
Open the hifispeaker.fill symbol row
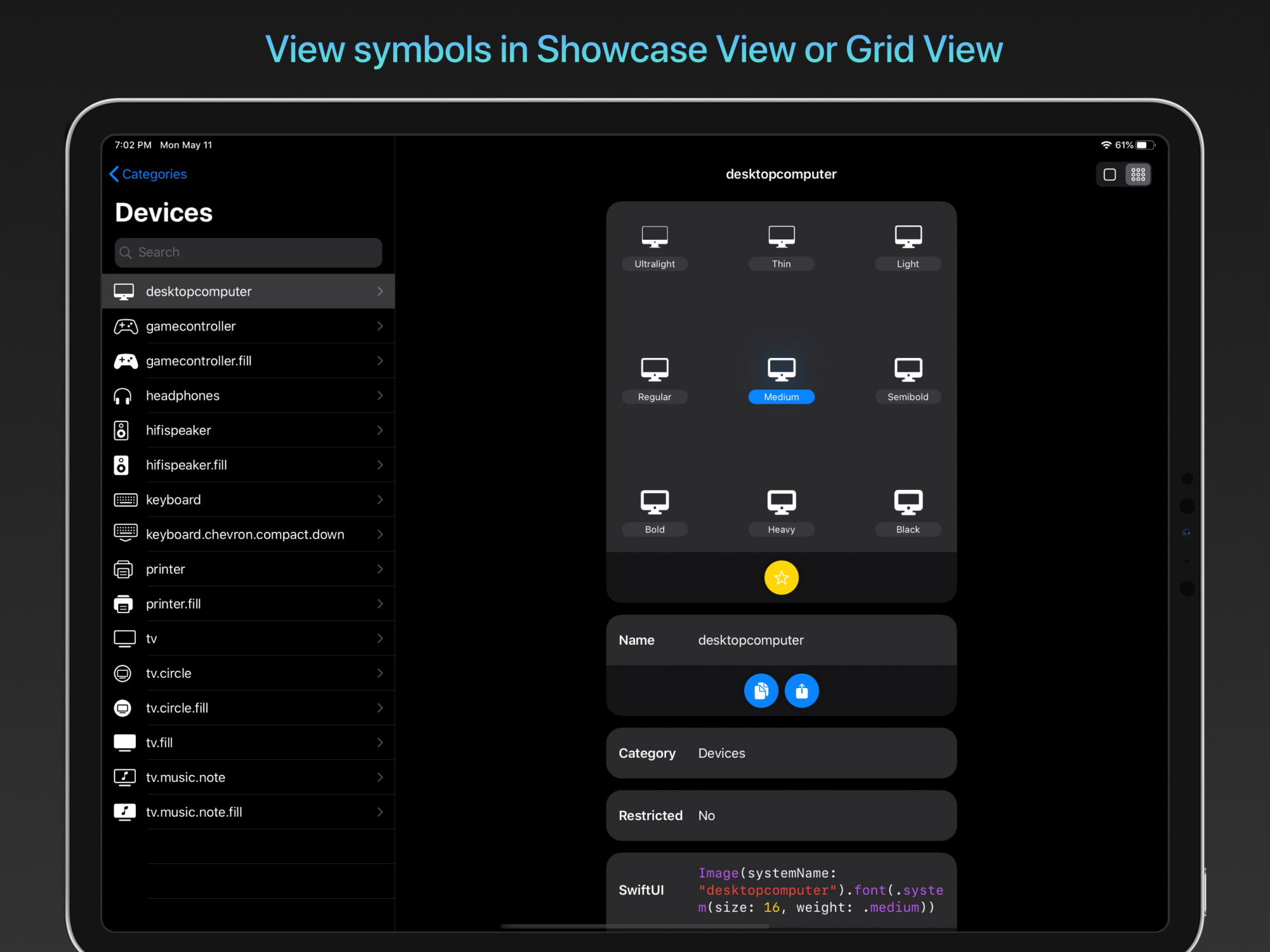[248, 465]
